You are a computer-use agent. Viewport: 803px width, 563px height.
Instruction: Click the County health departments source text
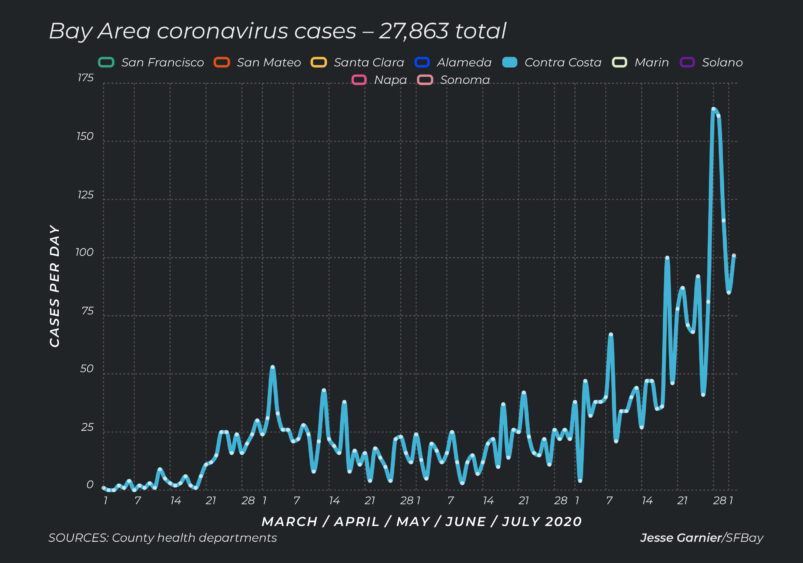point(162,538)
